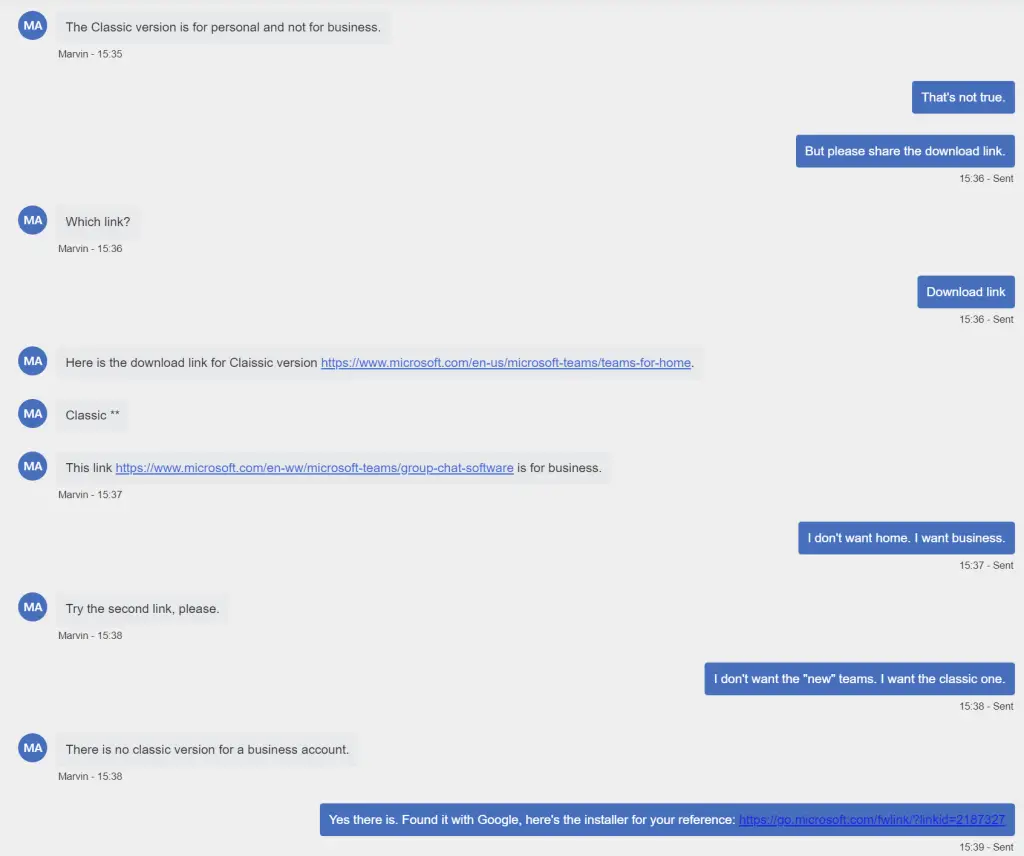
Task: Click Marvin's "Classic **" correction message
Action: pyautogui.click(x=92, y=415)
